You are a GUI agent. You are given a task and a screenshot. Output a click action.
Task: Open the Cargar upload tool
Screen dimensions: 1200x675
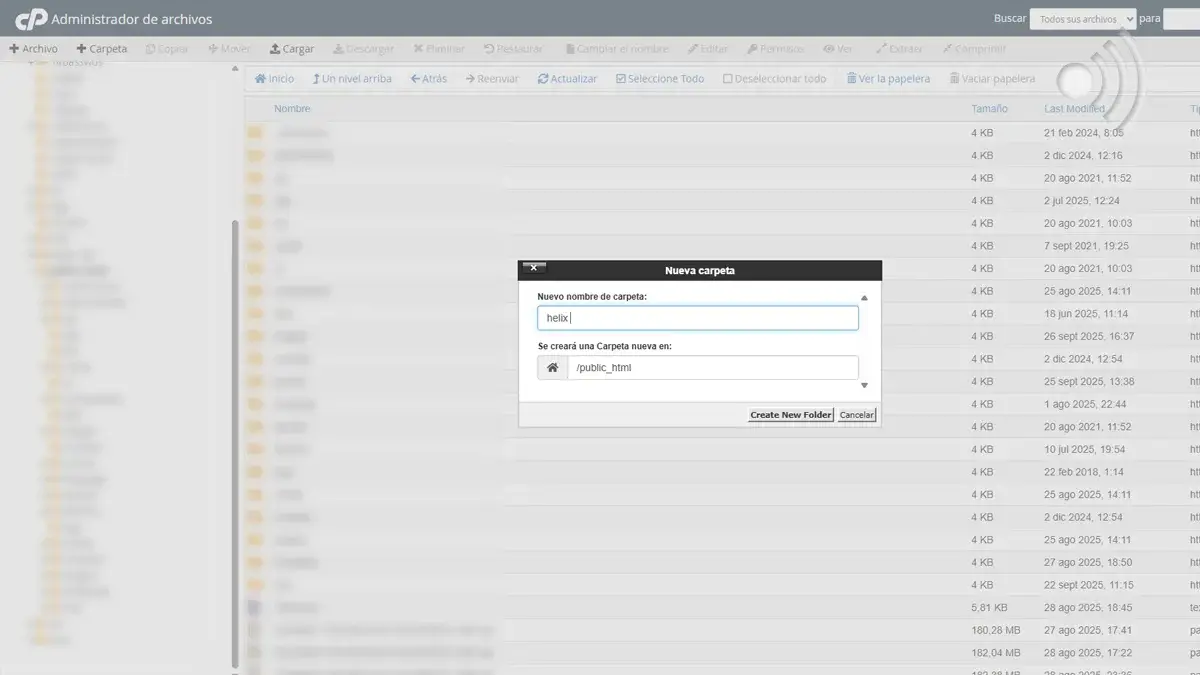coord(291,49)
